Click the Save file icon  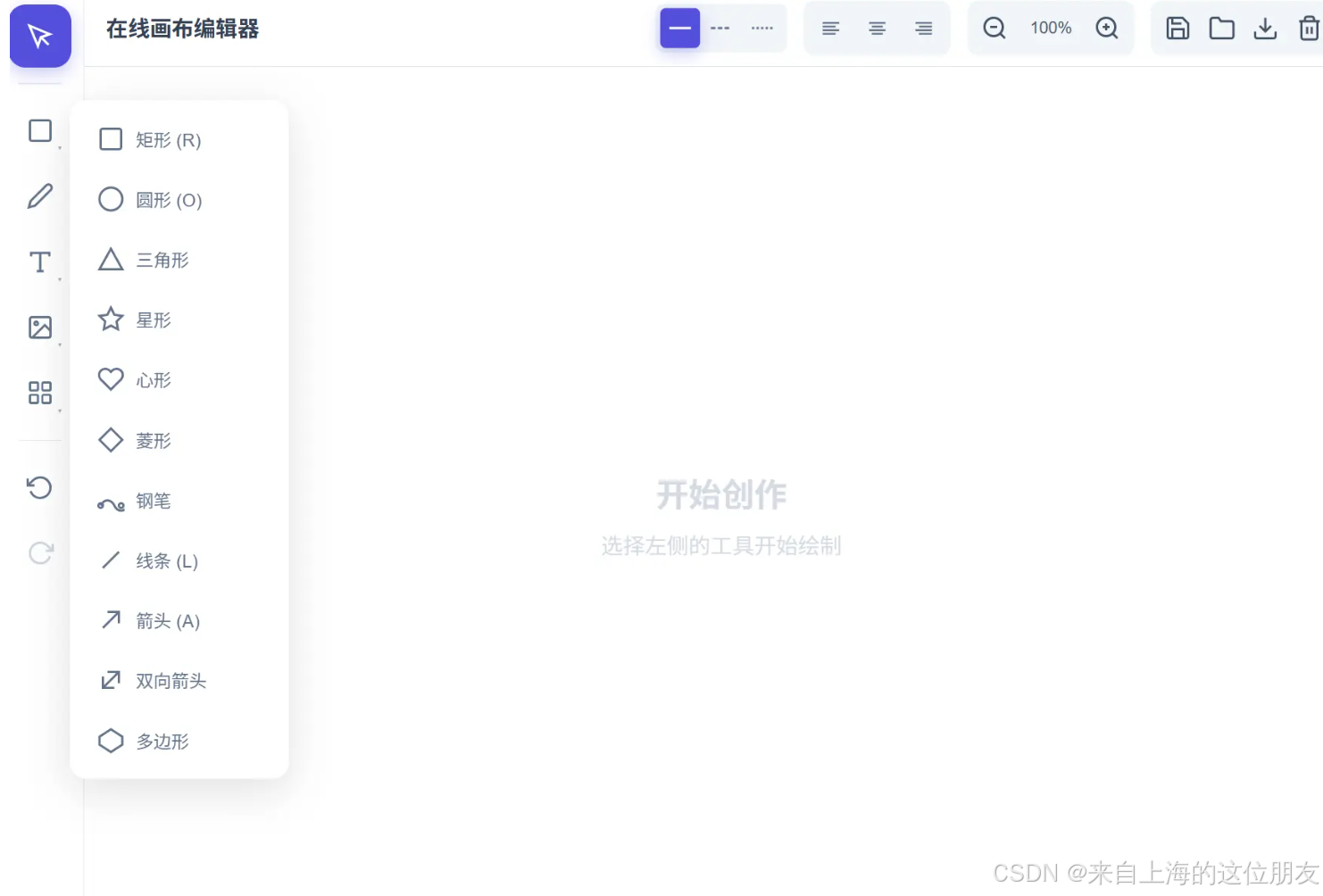pos(1177,28)
